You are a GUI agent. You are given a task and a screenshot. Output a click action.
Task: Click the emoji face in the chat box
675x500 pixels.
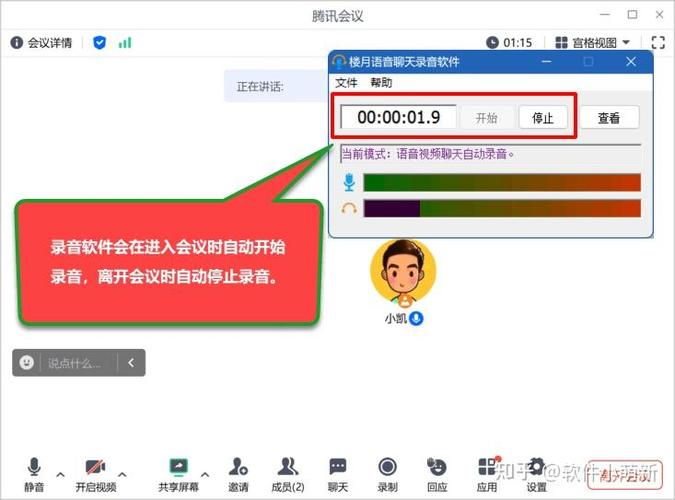tap(26, 363)
